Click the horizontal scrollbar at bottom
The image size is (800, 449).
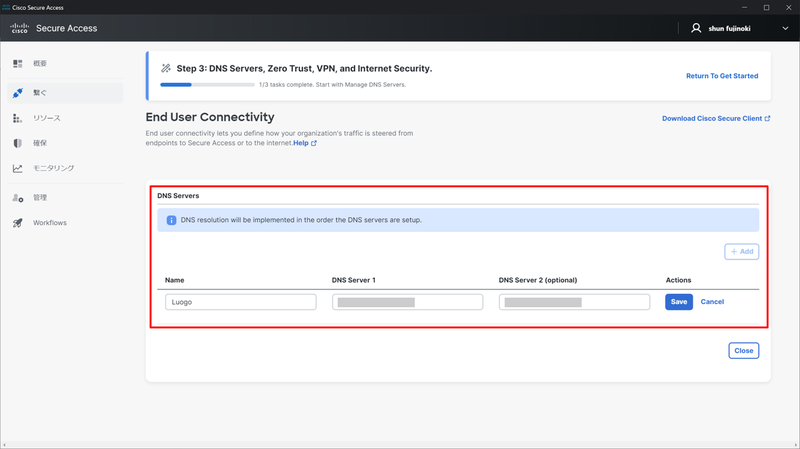400,445
